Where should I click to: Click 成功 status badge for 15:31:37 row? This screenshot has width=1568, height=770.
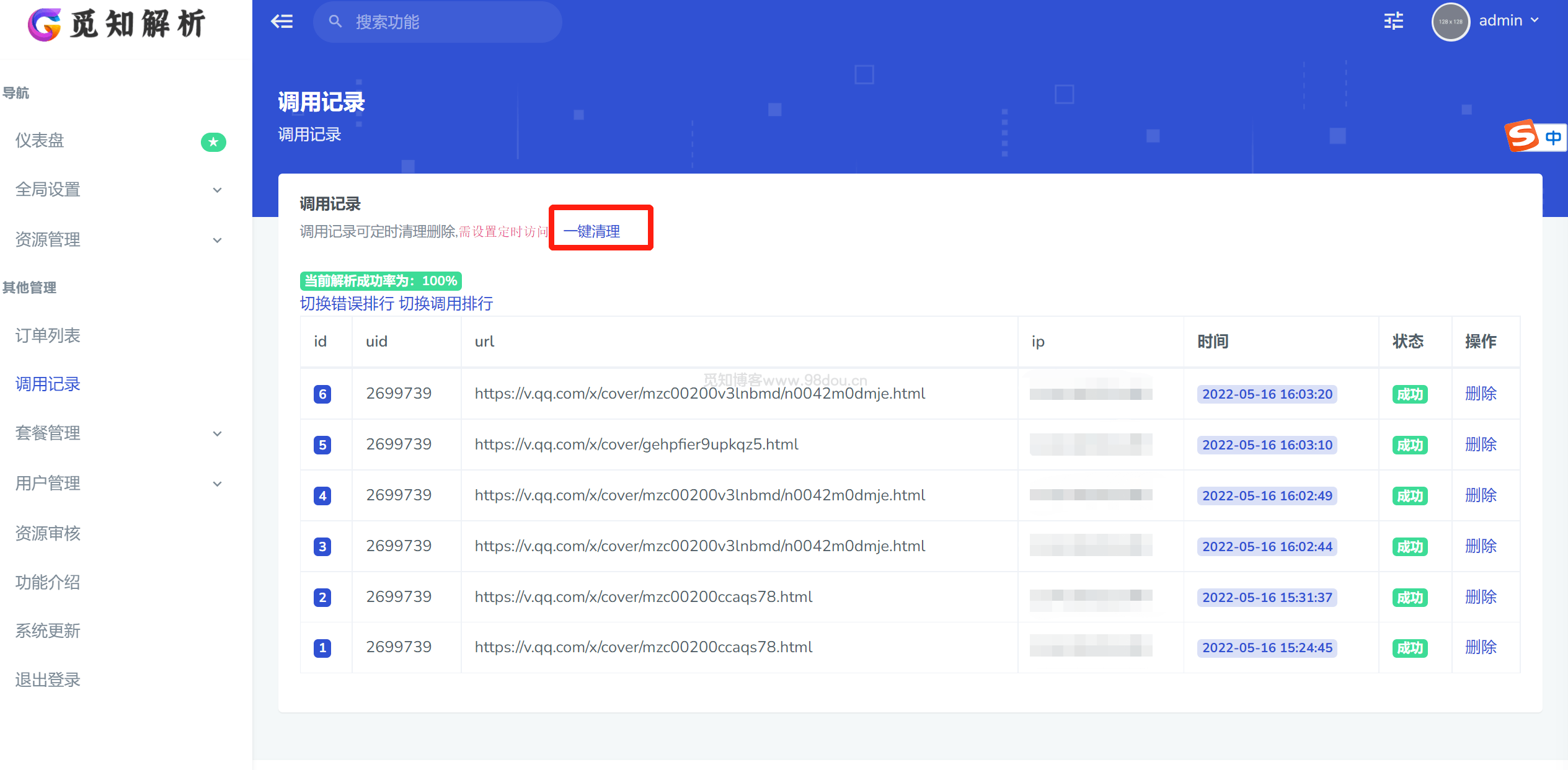1410,598
